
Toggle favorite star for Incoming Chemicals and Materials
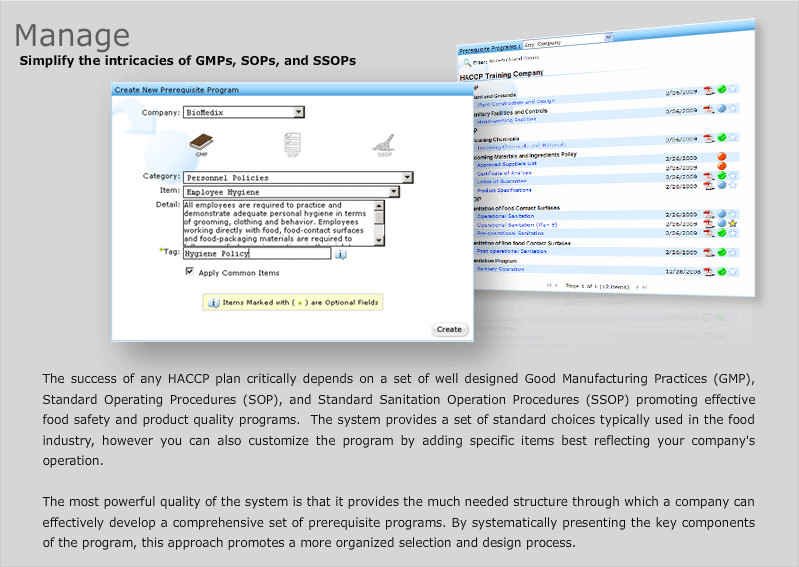pyautogui.click(x=733, y=137)
